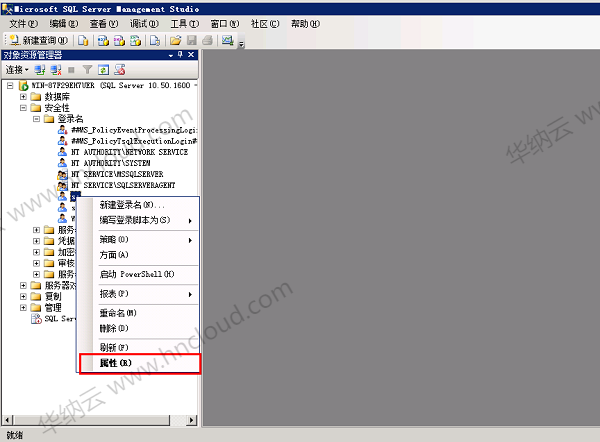
Task: Choose 刷新(F) from context menu
Action: (x=139, y=347)
